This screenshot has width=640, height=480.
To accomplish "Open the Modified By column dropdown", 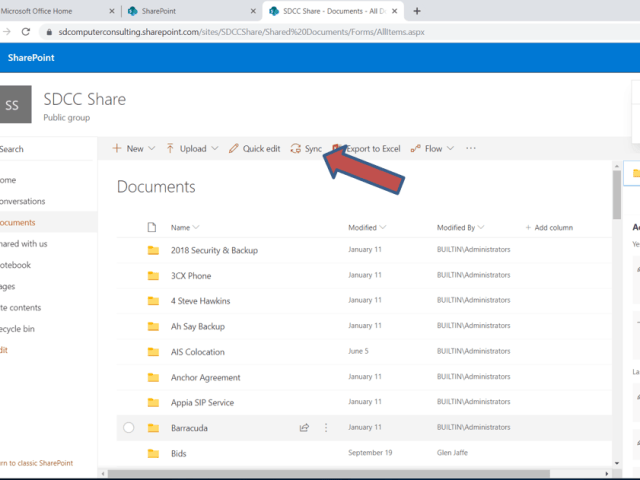I will (481, 227).
